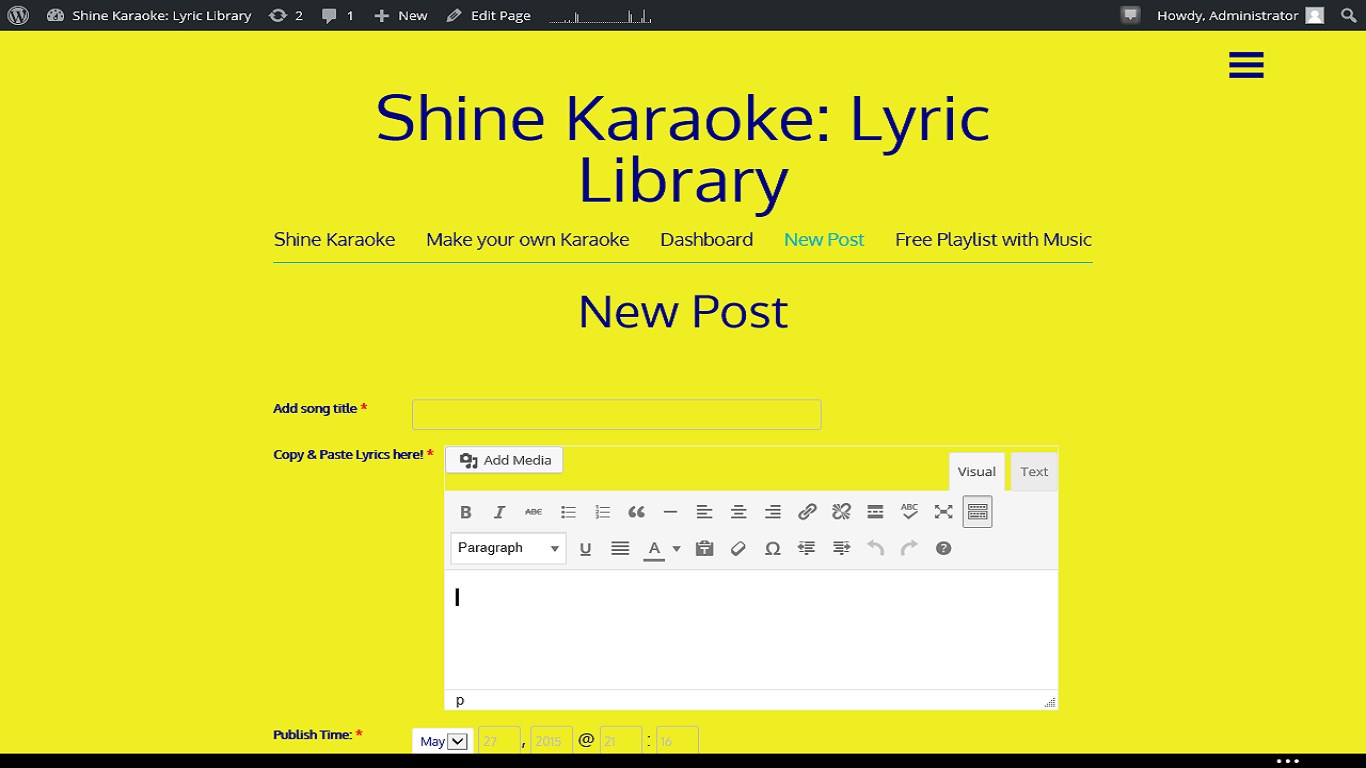Toggle the toolbar kitchen sink button
The width and height of the screenshot is (1366, 768).
[x=977, y=512]
